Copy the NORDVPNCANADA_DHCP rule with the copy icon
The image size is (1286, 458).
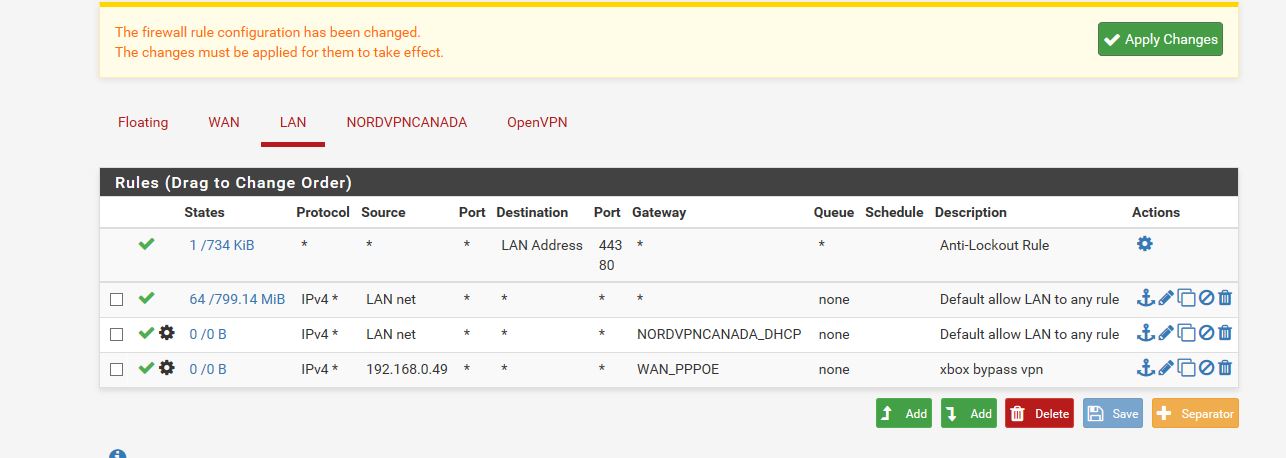click(1186, 334)
